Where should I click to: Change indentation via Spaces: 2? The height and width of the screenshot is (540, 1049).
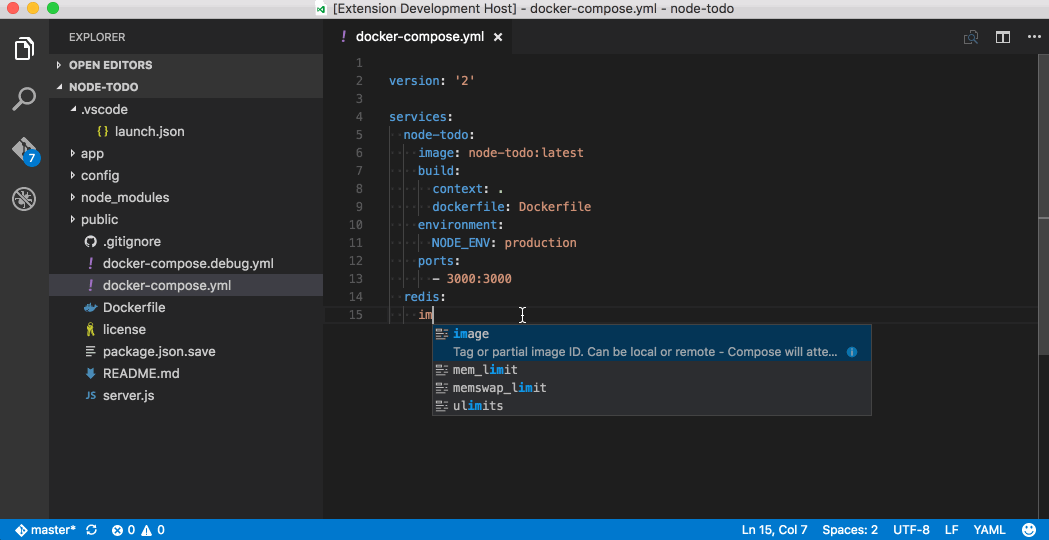850,530
